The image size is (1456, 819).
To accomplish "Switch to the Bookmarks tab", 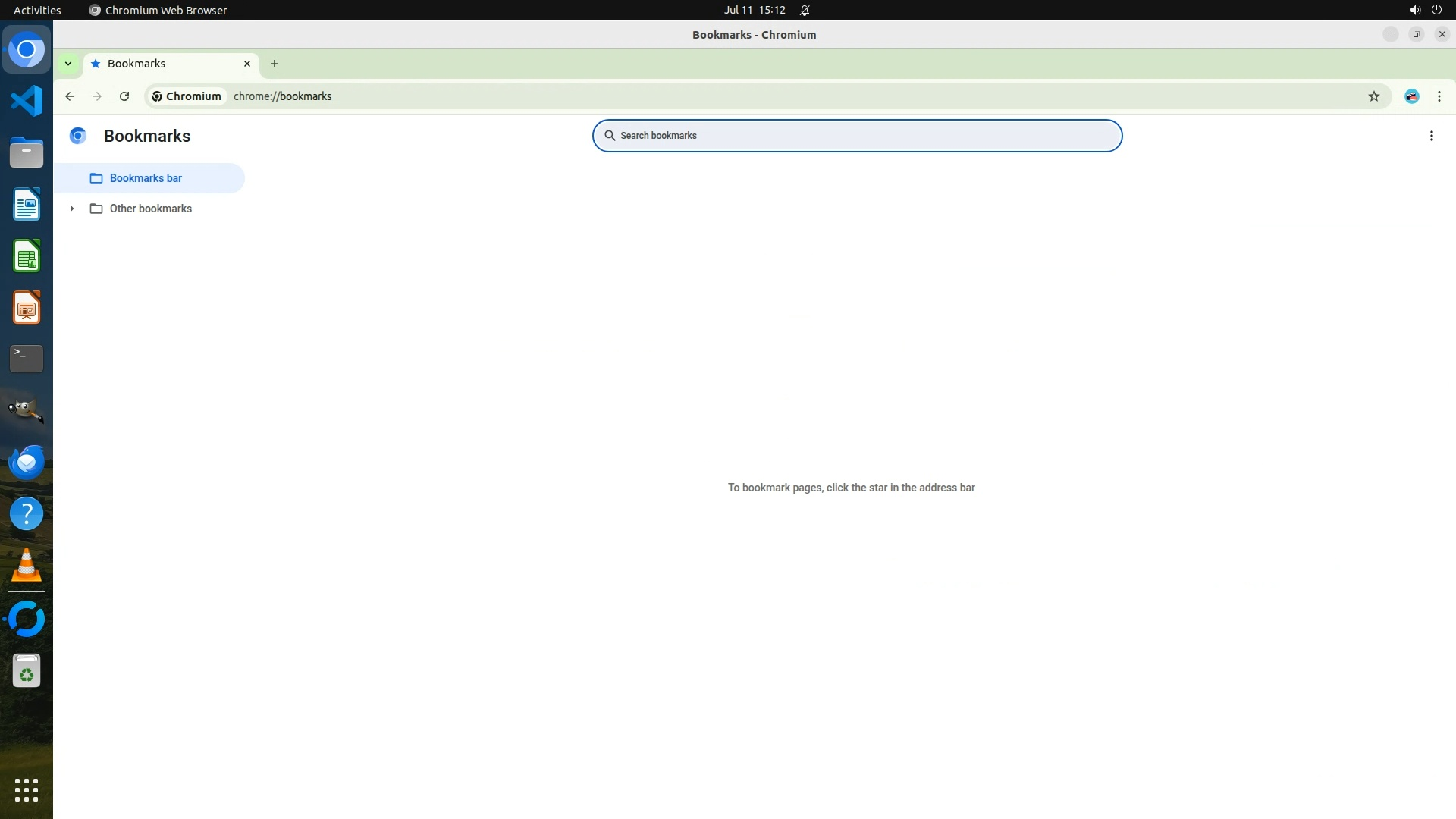I will (152, 64).
